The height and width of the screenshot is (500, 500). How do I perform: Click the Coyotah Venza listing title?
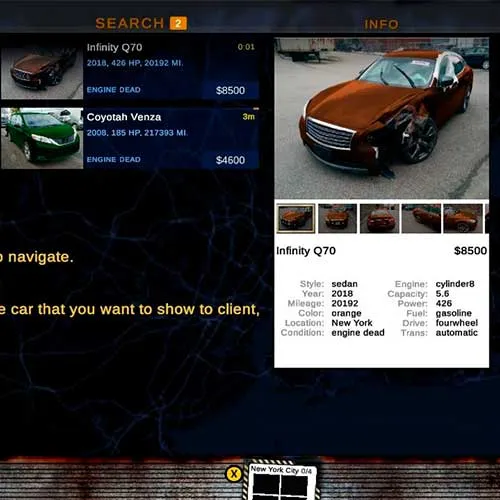pyautogui.click(x=124, y=117)
